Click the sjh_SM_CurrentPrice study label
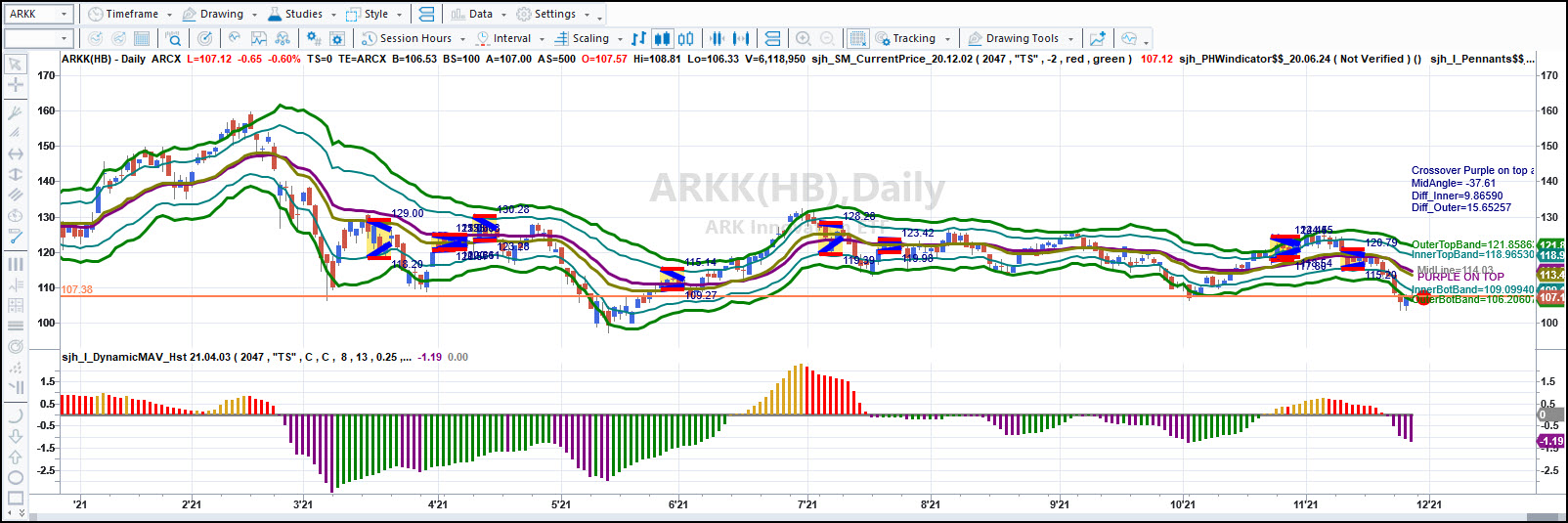 coord(973,59)
